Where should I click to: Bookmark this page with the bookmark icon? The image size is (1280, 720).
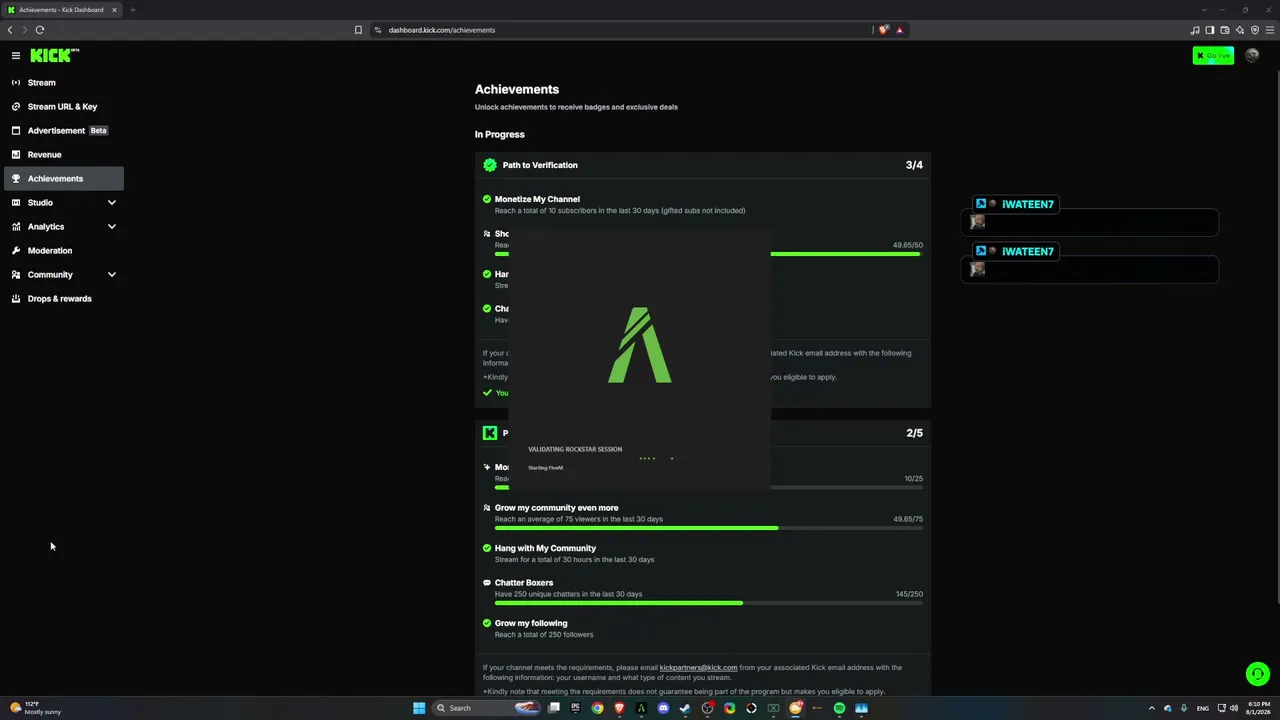click(x=358, y=30)
